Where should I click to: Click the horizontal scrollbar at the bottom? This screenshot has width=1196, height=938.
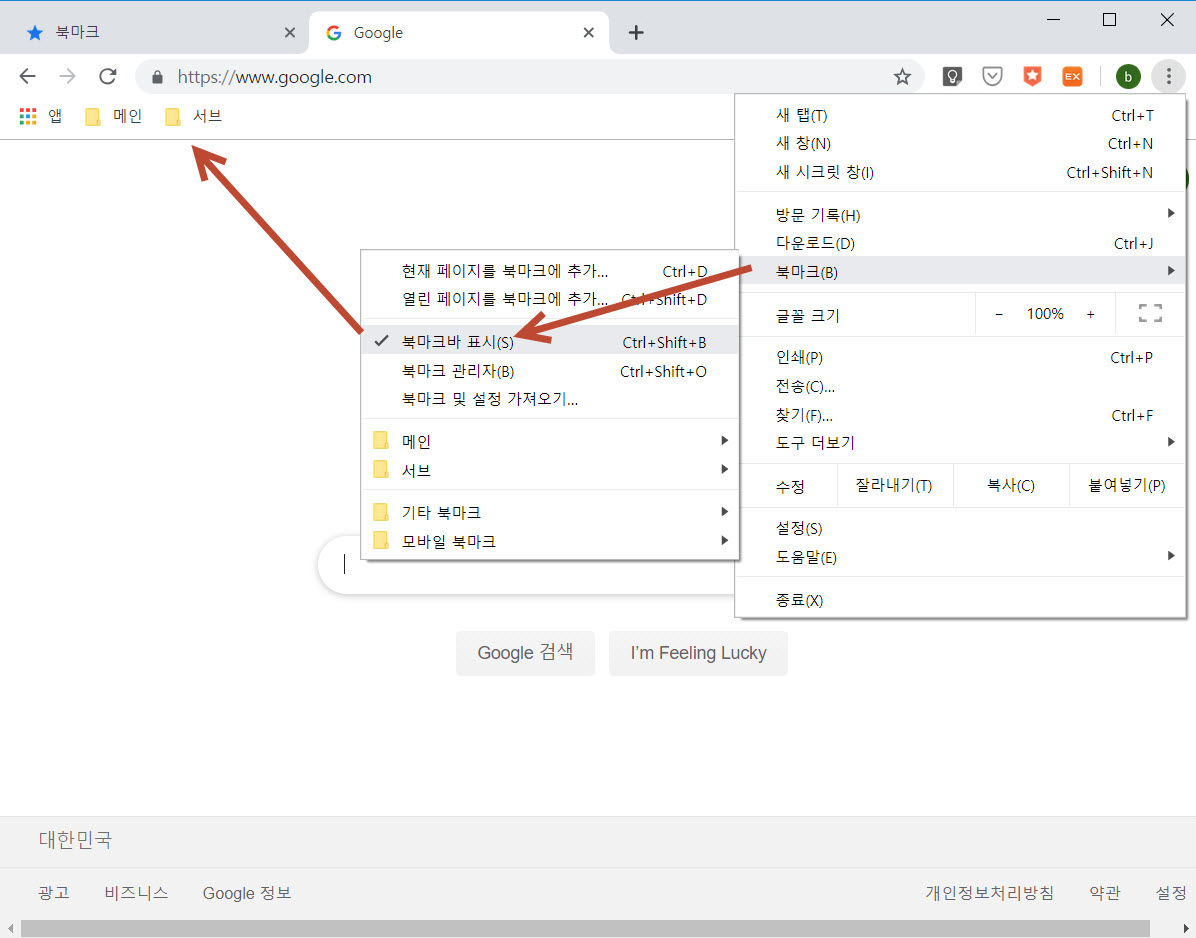click(x=585, y=928)
